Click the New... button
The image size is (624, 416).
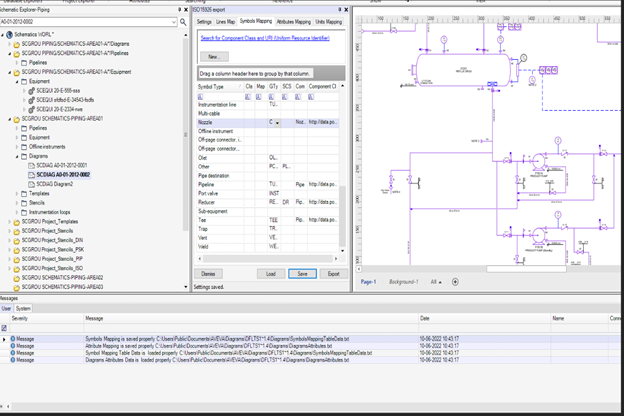click(214, 57)
